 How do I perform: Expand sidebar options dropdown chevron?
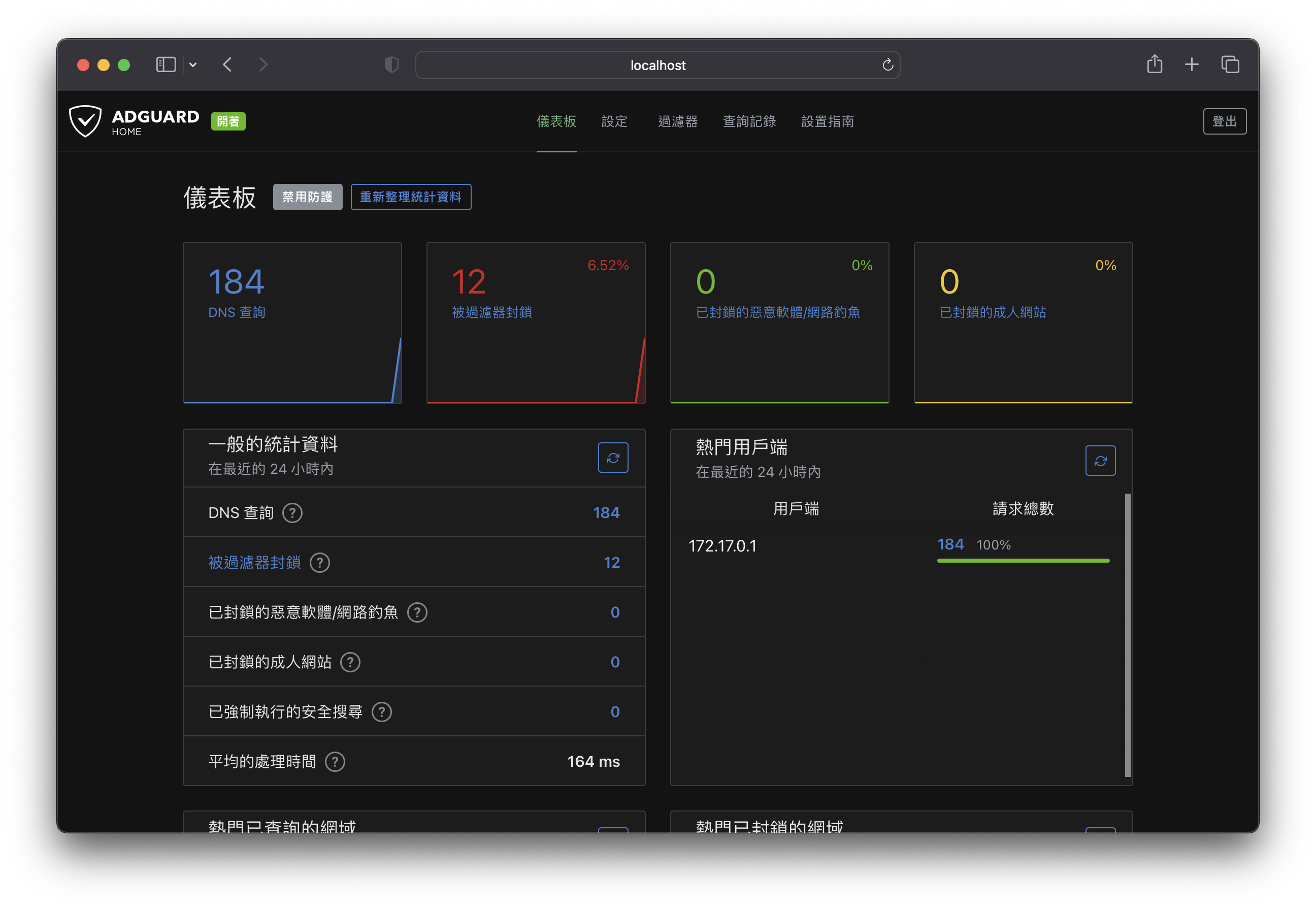tap(193, 65)
